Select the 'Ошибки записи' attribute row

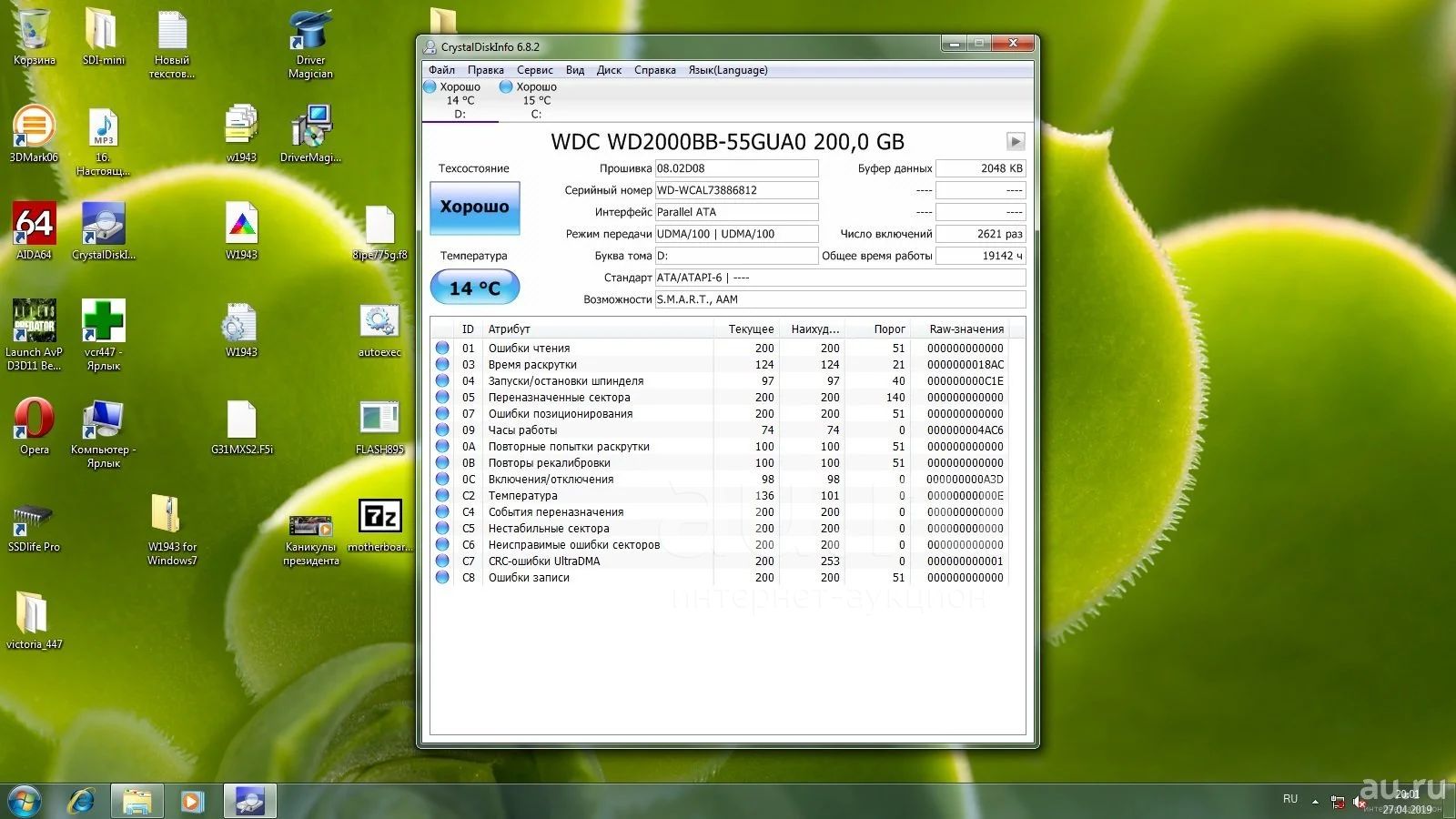click(x=719, y=577)
